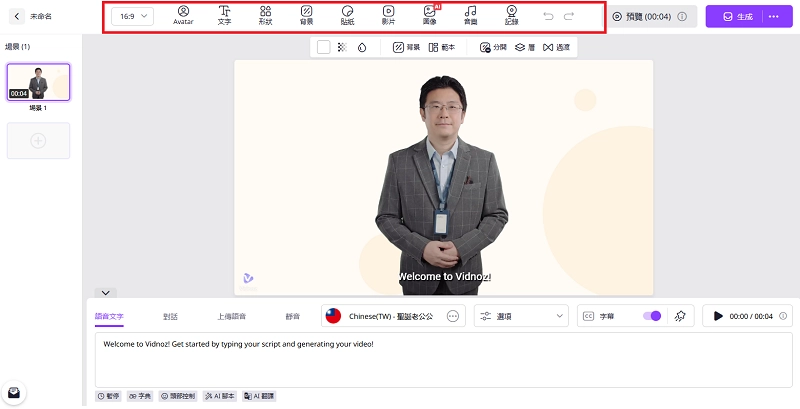This screenshot has width=800, height=409.
Task: Open the 音樂 music tool
Action: coord(470,15)
